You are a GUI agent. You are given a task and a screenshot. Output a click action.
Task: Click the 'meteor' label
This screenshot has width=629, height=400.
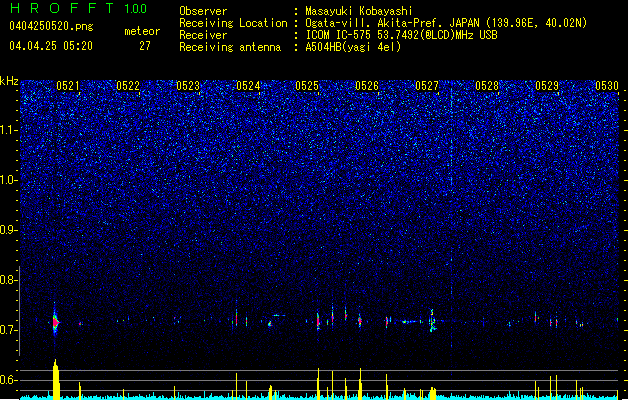point(142,31)
